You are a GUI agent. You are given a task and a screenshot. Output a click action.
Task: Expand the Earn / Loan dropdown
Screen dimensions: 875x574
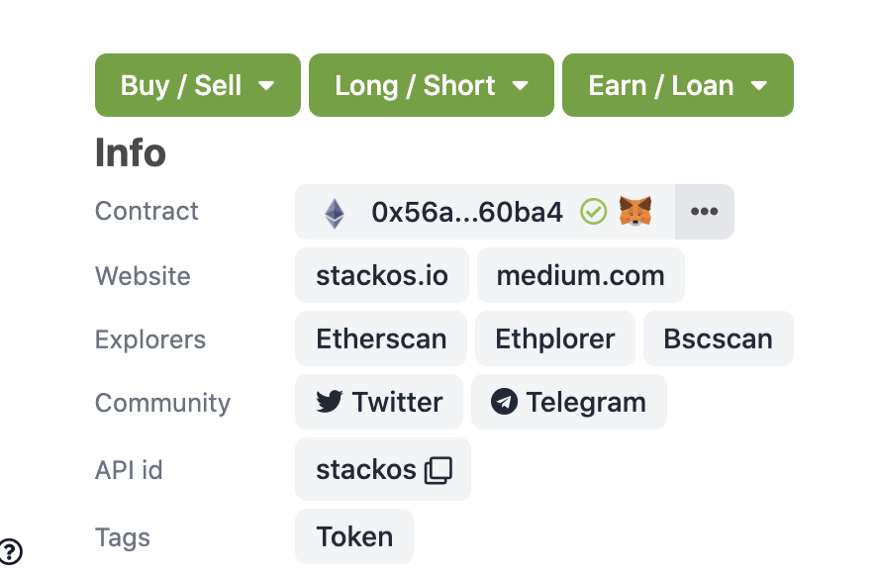(x=677, y=85)
